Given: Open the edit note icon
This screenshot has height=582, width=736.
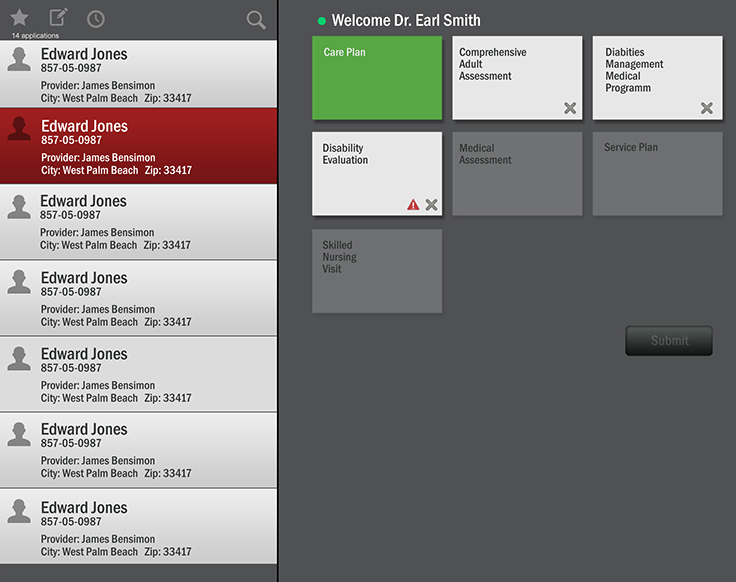Looking at the screenshot, I should coord(59,18).
